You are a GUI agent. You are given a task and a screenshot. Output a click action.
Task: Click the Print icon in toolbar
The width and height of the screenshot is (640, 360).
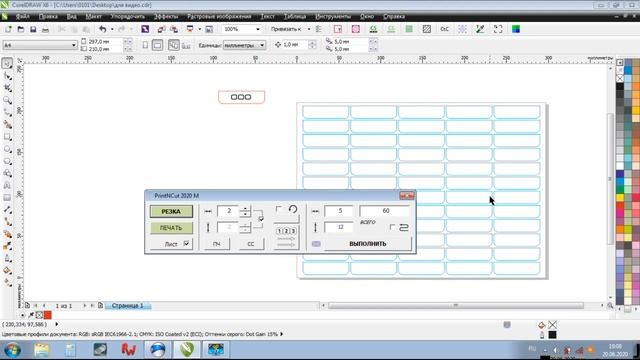point(45,29)
